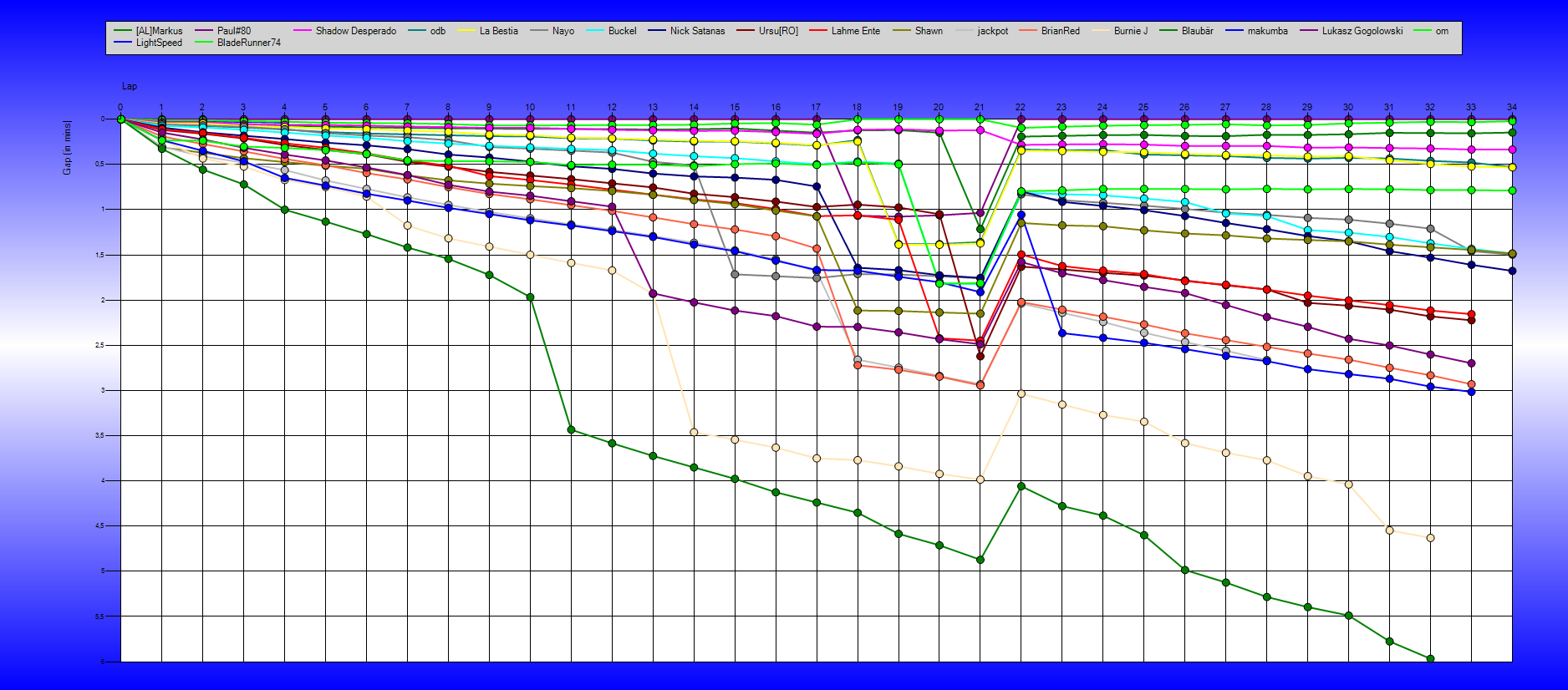Click the blue line swatch beside LightSpeed
The width and height of the screenshot is (1568, 690).
click(123, 43)
